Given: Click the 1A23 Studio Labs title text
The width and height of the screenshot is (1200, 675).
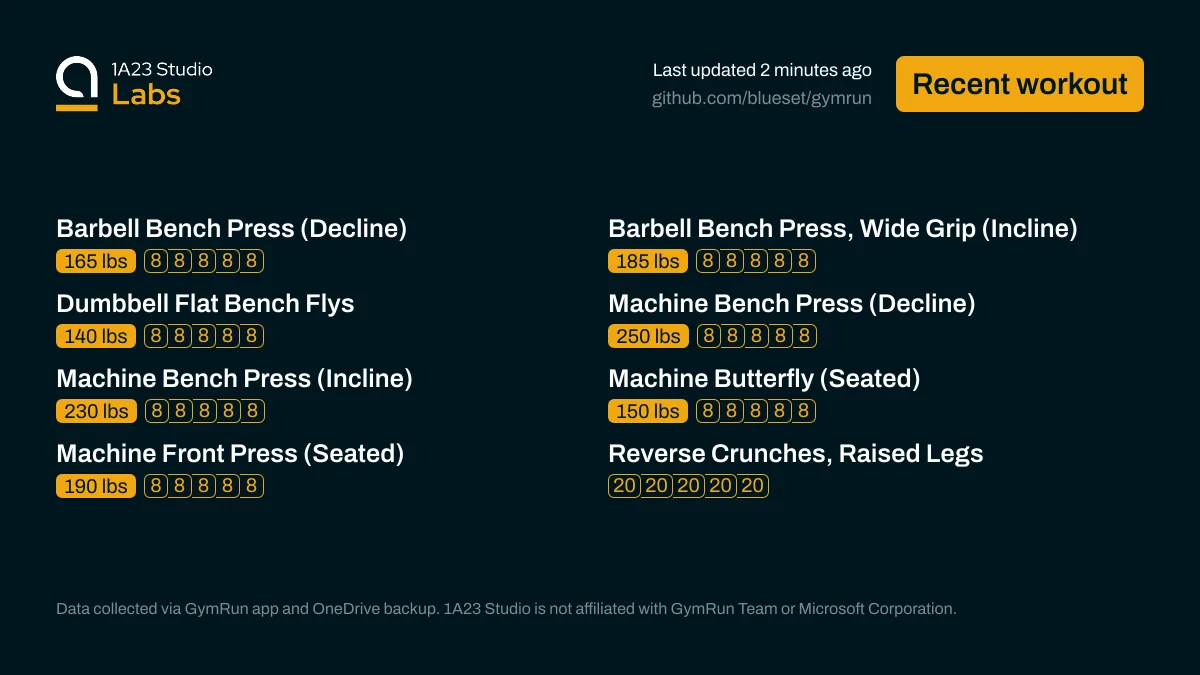Looking at the screenshot, I should click(162, 84).
